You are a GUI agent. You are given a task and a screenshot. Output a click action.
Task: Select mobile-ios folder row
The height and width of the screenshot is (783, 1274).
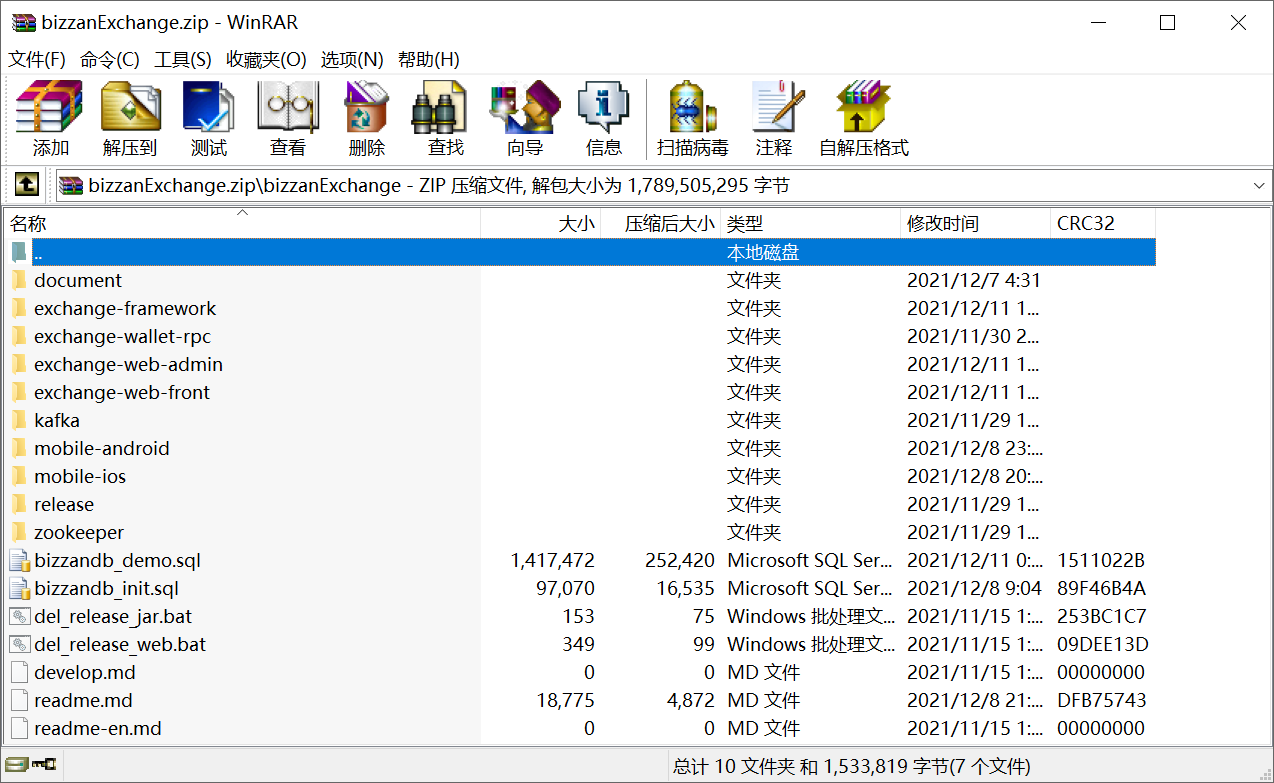pos(580,476)
